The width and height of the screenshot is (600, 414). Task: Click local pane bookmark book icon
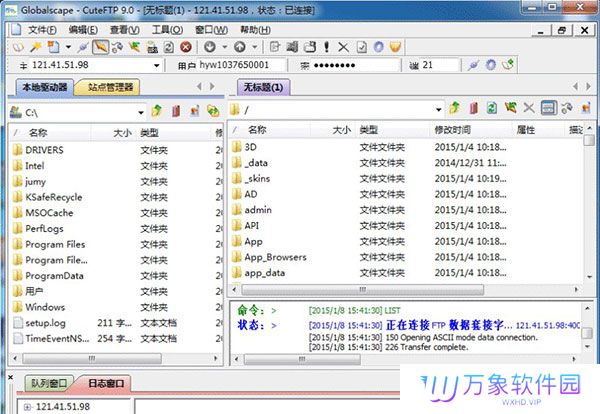(176, 111)
